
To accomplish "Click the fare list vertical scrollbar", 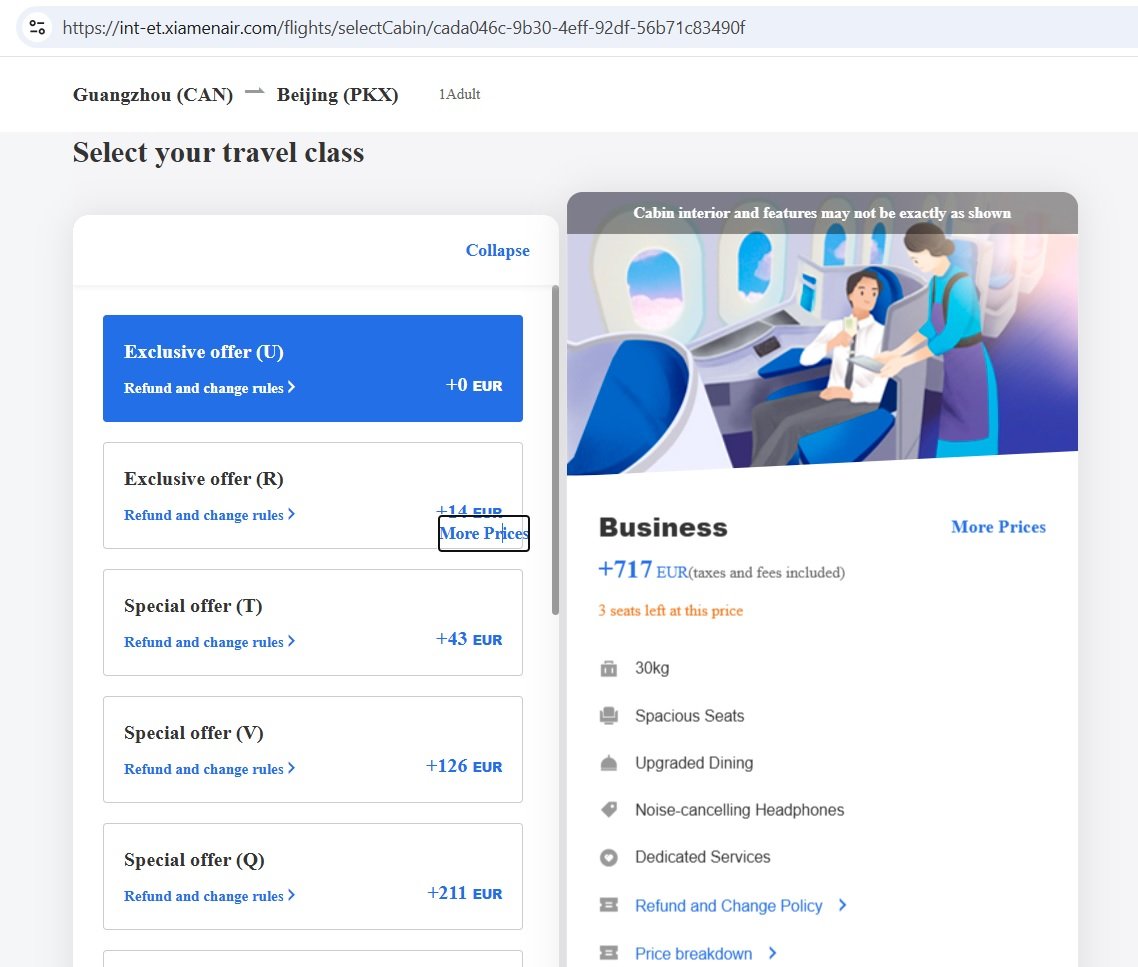I will 555,450.
